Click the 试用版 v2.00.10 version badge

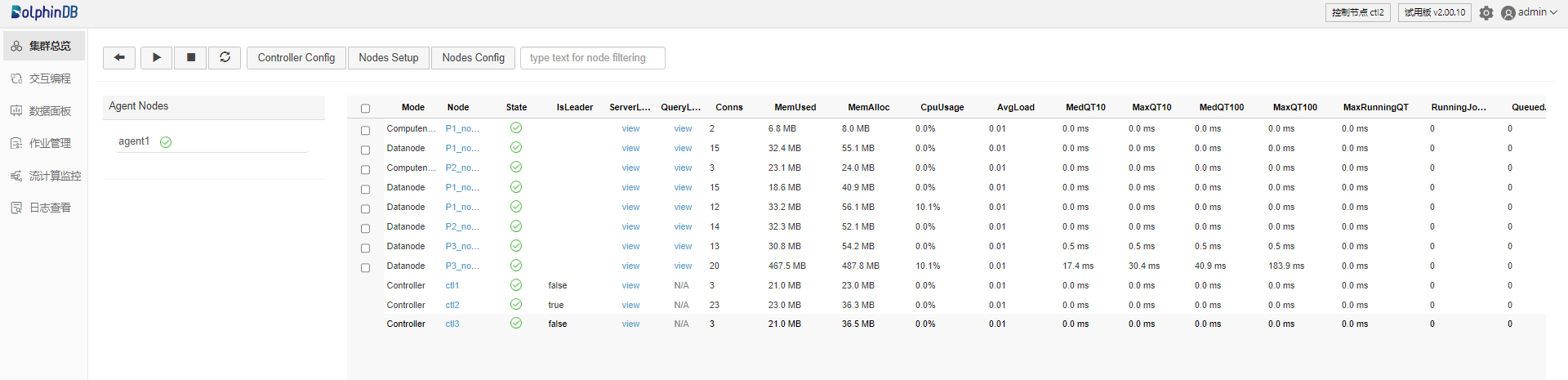(1434, 12)
